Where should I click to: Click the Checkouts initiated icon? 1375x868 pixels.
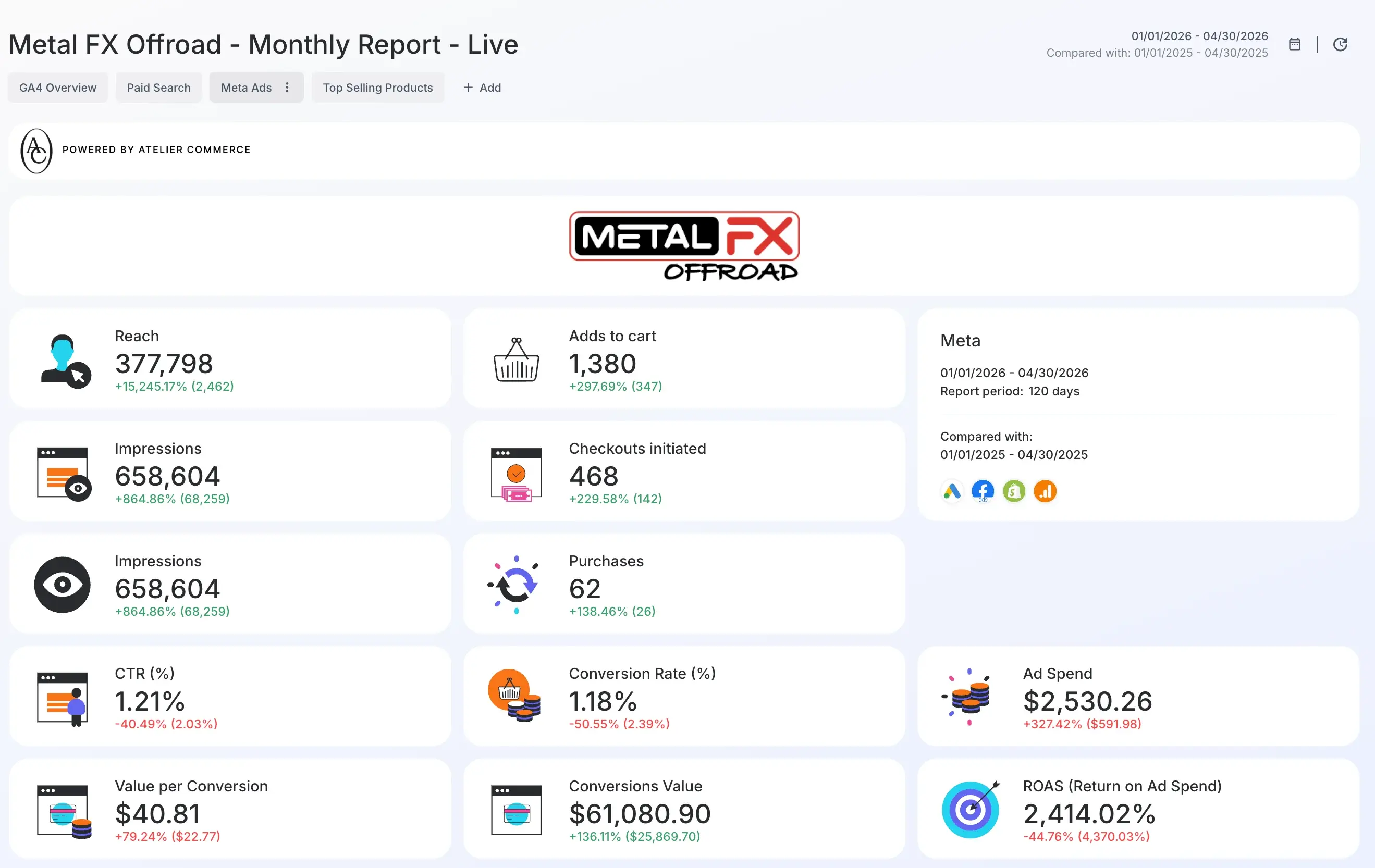point(516,474)
